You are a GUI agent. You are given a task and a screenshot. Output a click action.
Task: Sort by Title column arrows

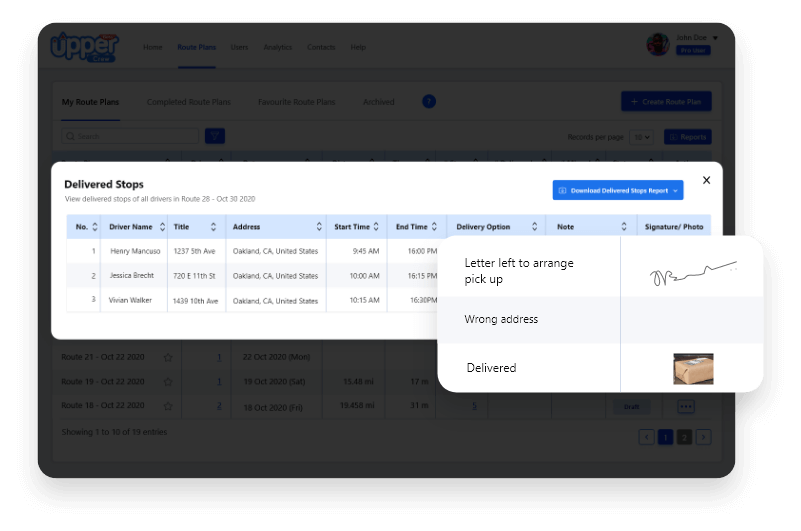(214, 226)
